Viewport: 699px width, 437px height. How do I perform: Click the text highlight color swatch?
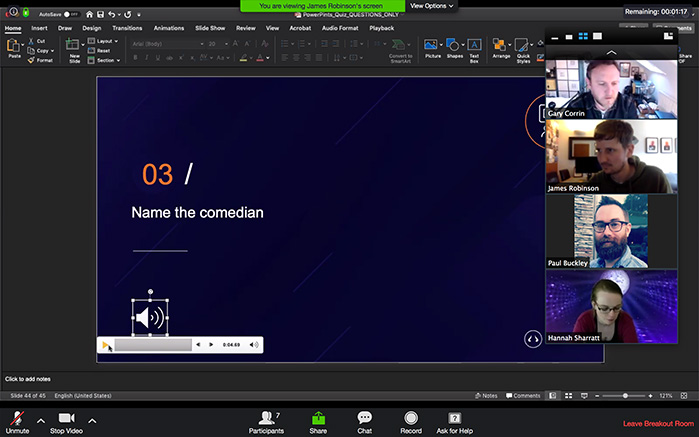tap(243, 58)
